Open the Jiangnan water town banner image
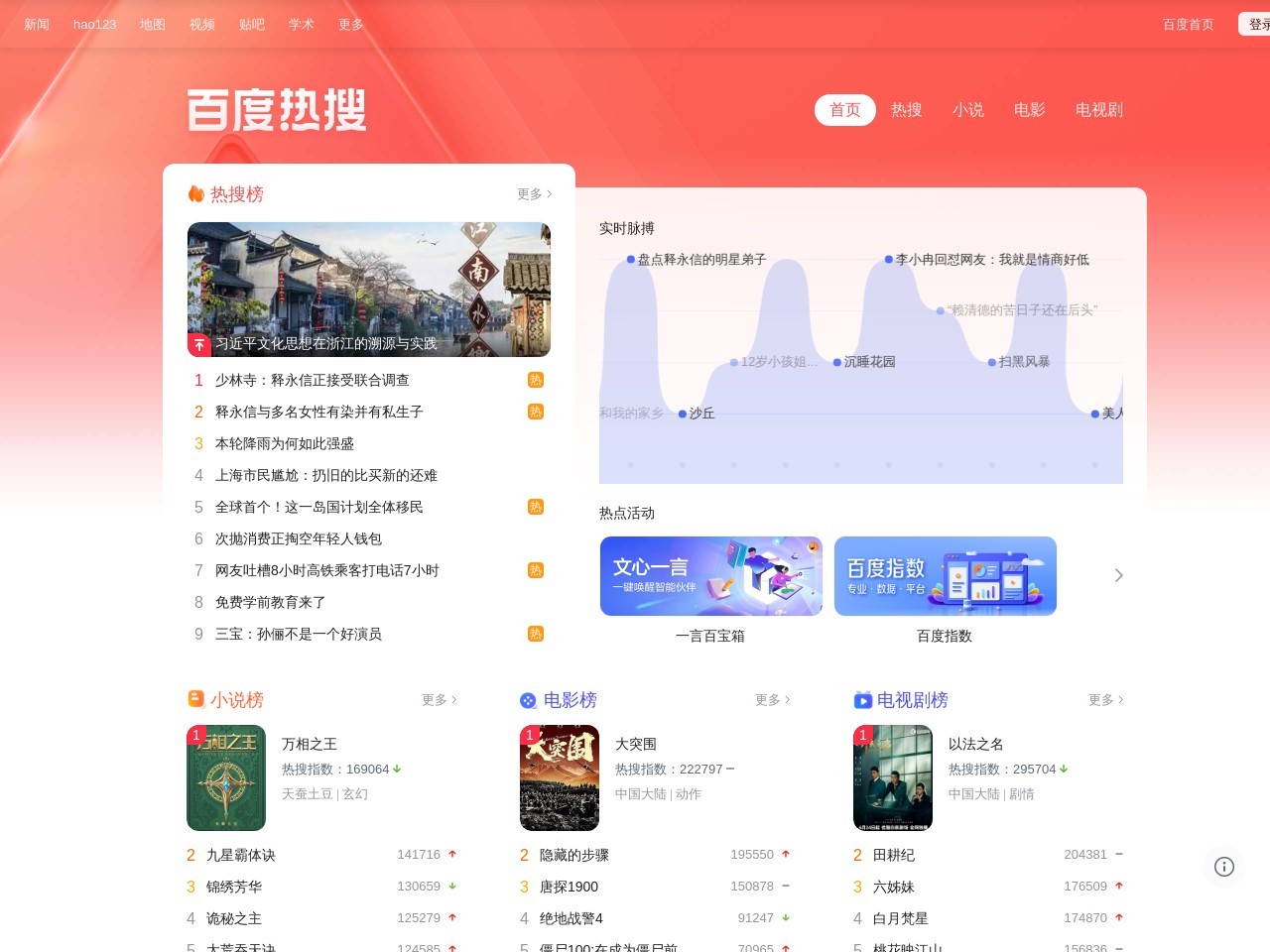The height and width of the screenshot is (952, 1270). (369, 290)
